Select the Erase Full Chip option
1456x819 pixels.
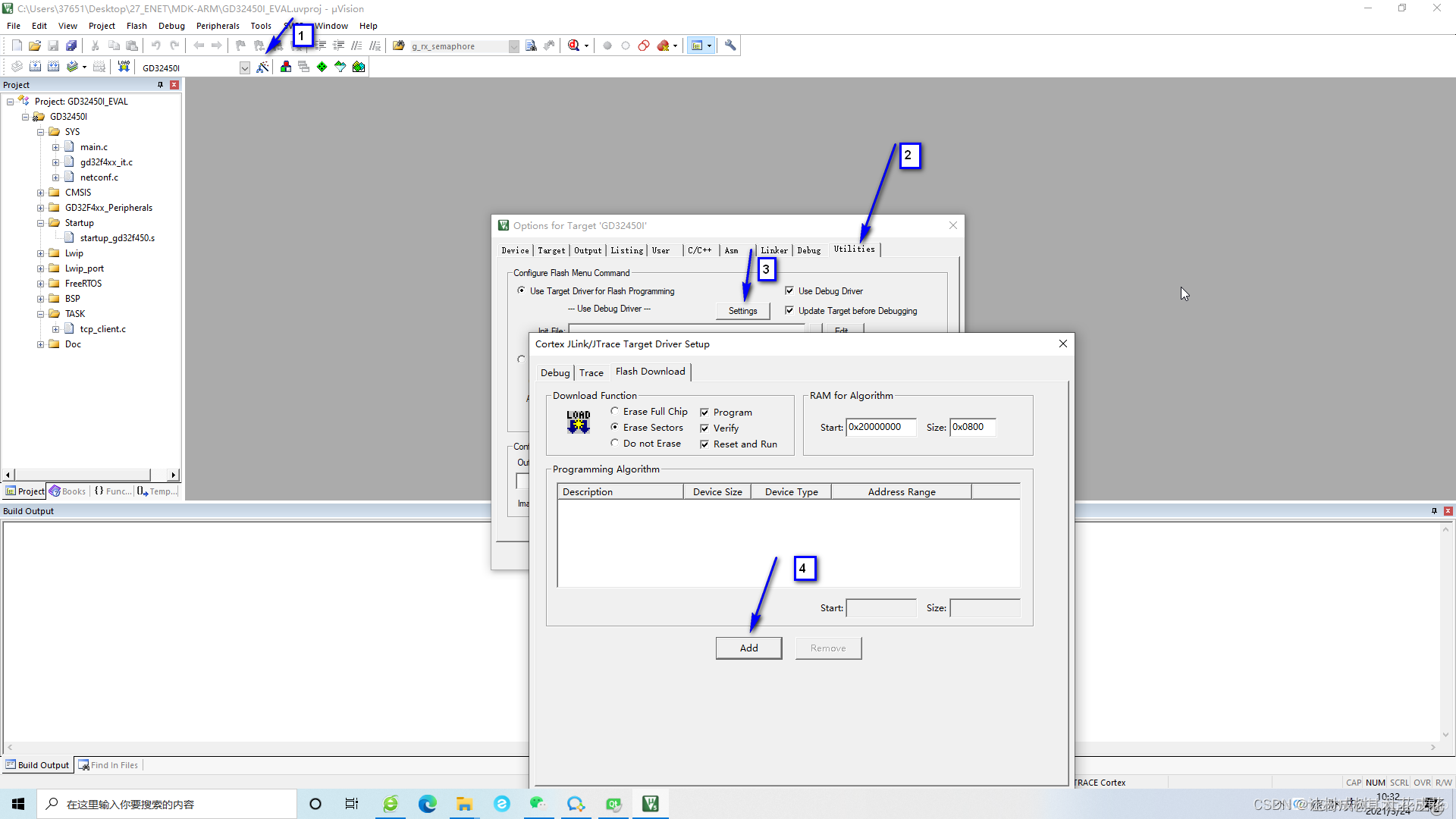[x=615, y=412]
